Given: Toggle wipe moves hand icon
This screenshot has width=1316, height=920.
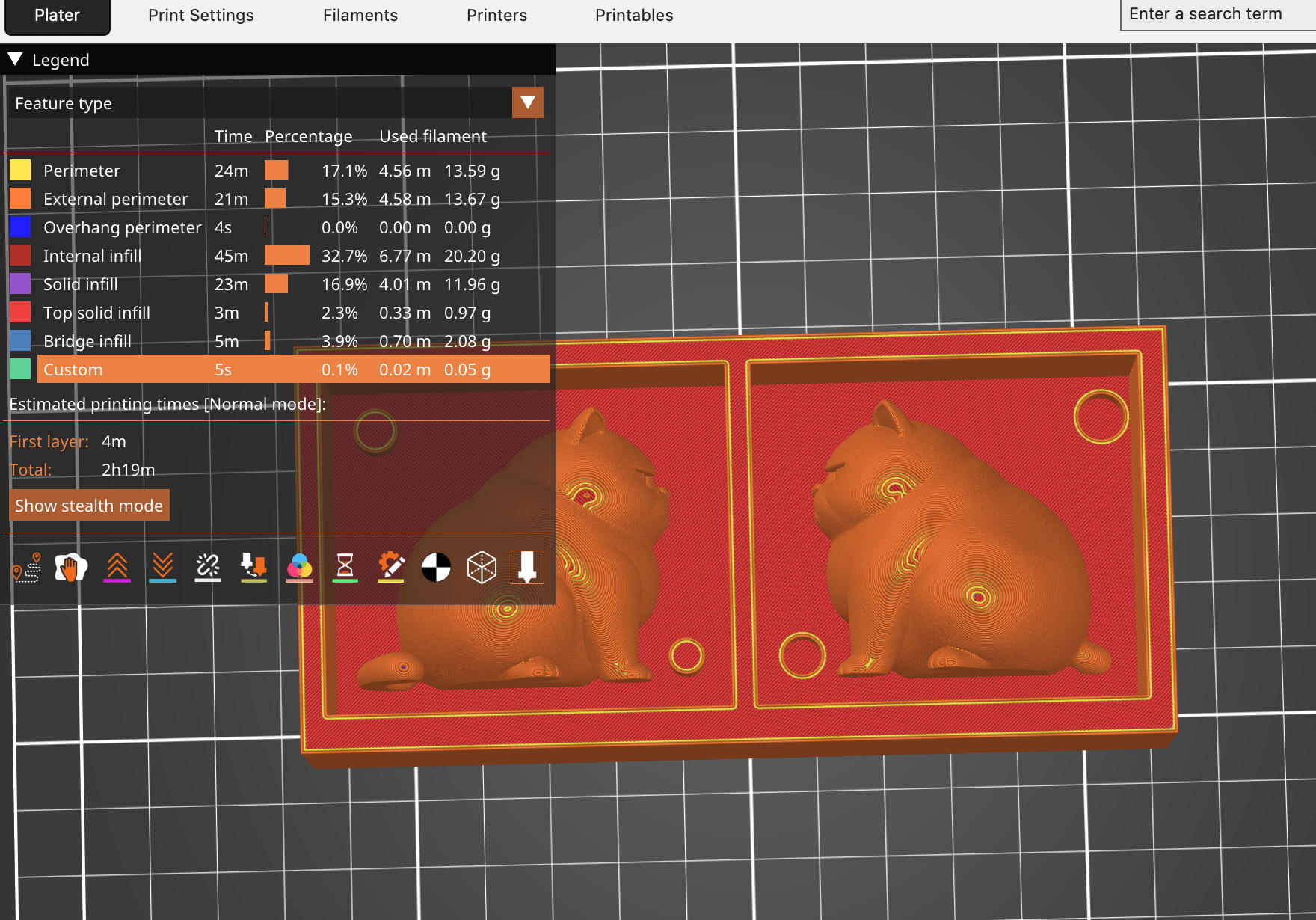Looking at the screenshot, I should click(71, 568).
